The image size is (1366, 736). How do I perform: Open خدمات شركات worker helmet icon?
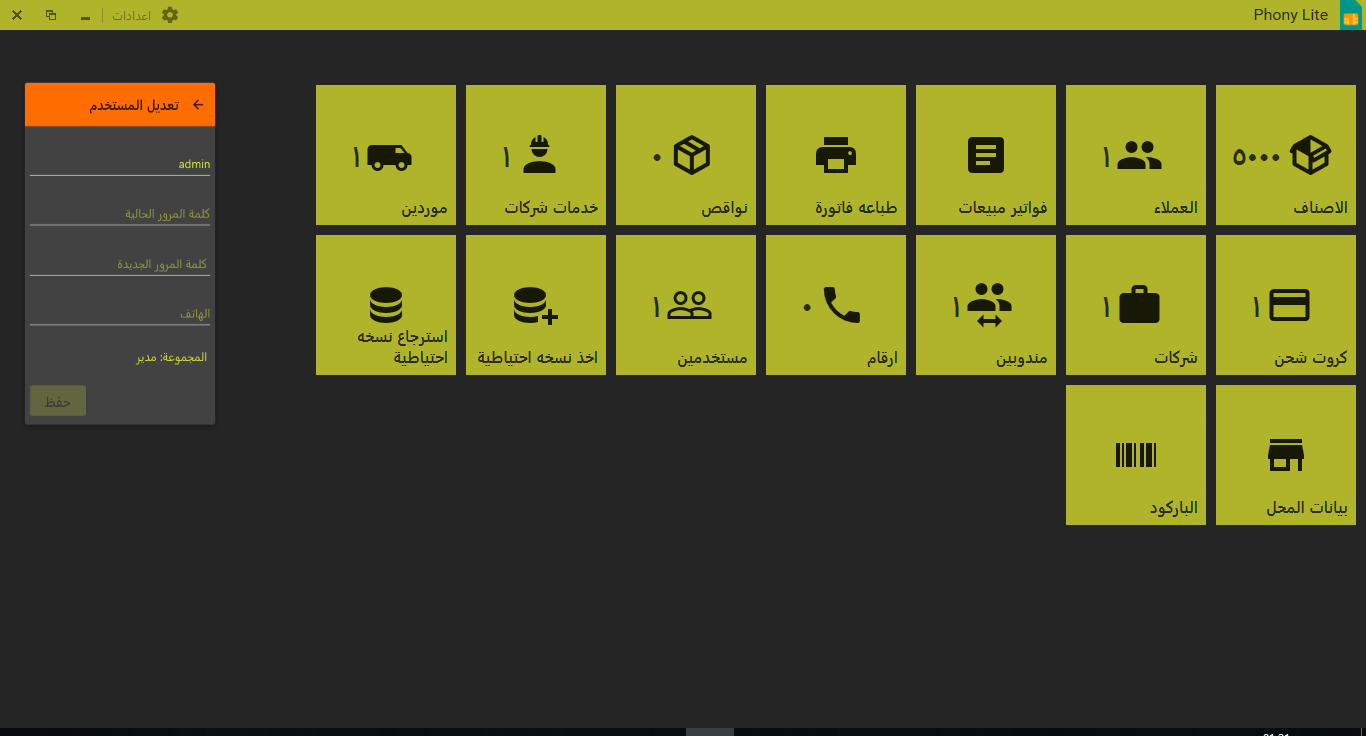tap(540, 155)
